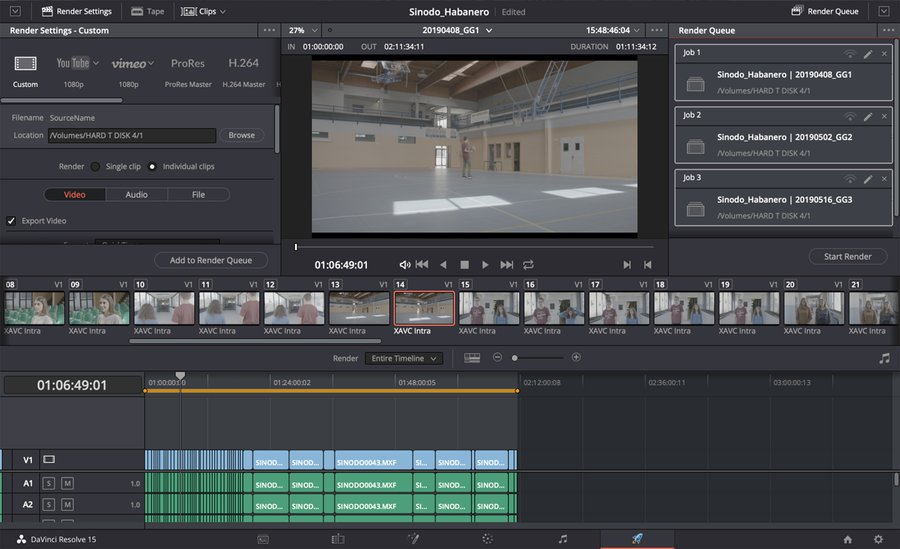
Task: Click the Fairlight music note page icon
Action: coord(562,538)
